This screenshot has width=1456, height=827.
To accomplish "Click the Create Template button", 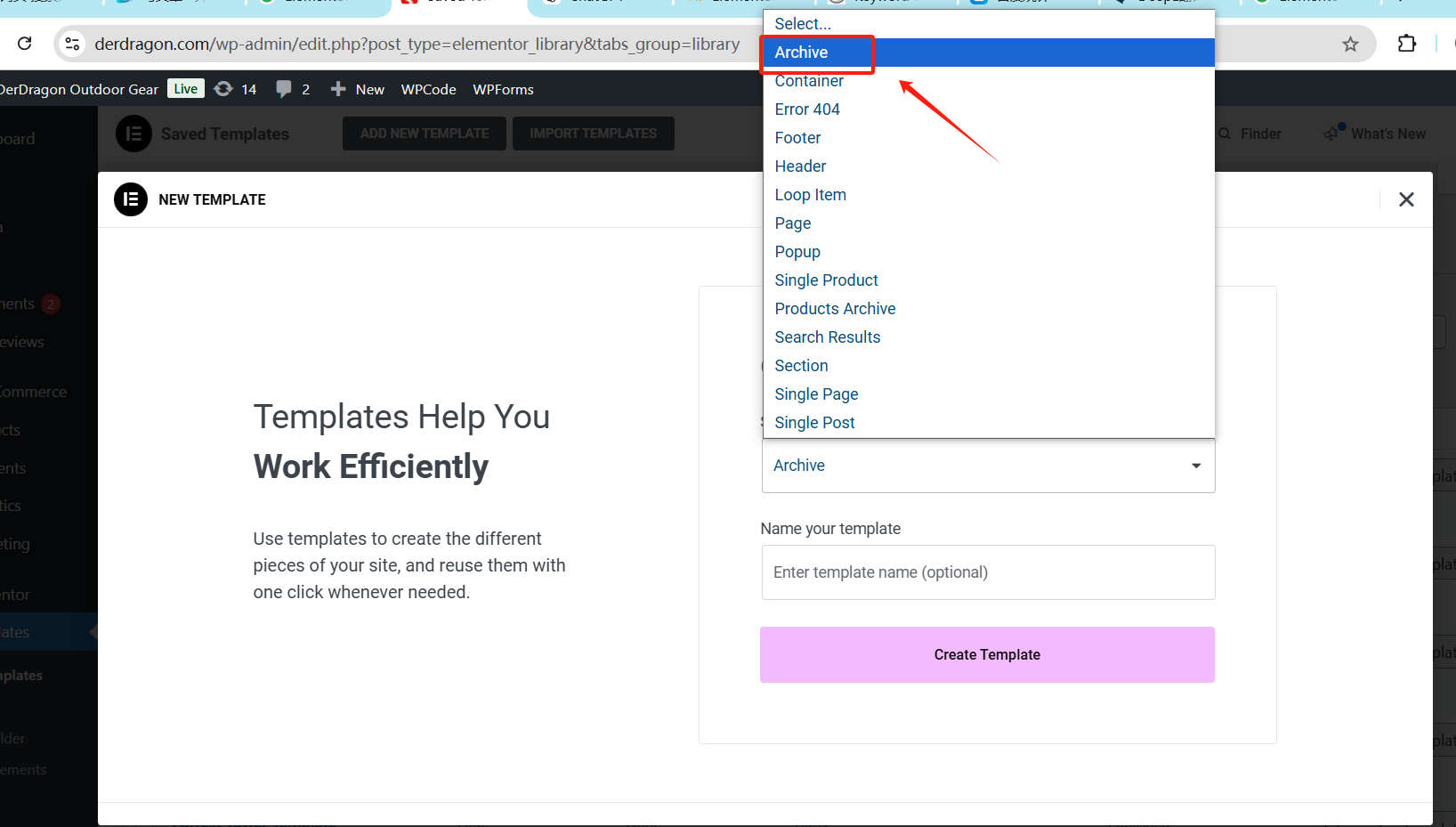I will (987, 655).
